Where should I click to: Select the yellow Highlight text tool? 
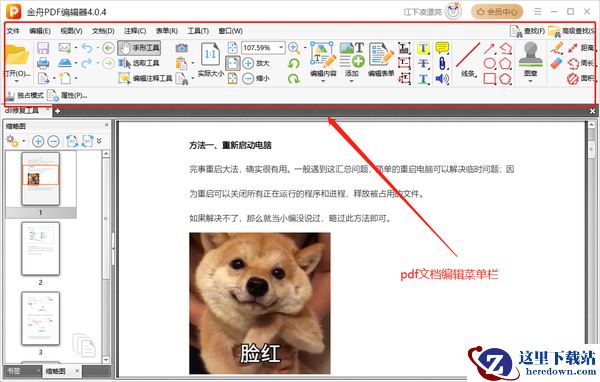[423, 48]
